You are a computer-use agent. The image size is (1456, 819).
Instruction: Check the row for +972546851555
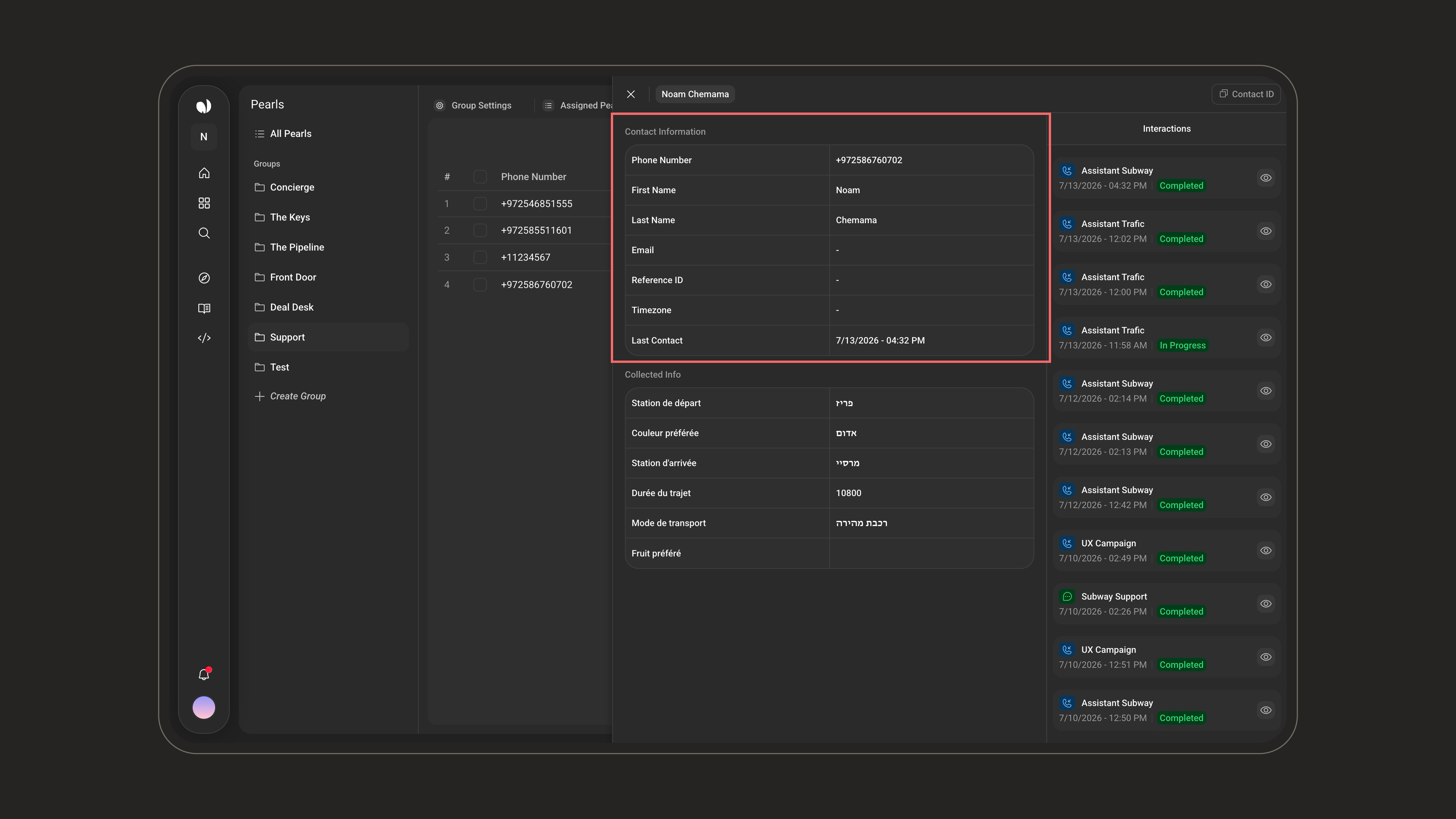480,204
